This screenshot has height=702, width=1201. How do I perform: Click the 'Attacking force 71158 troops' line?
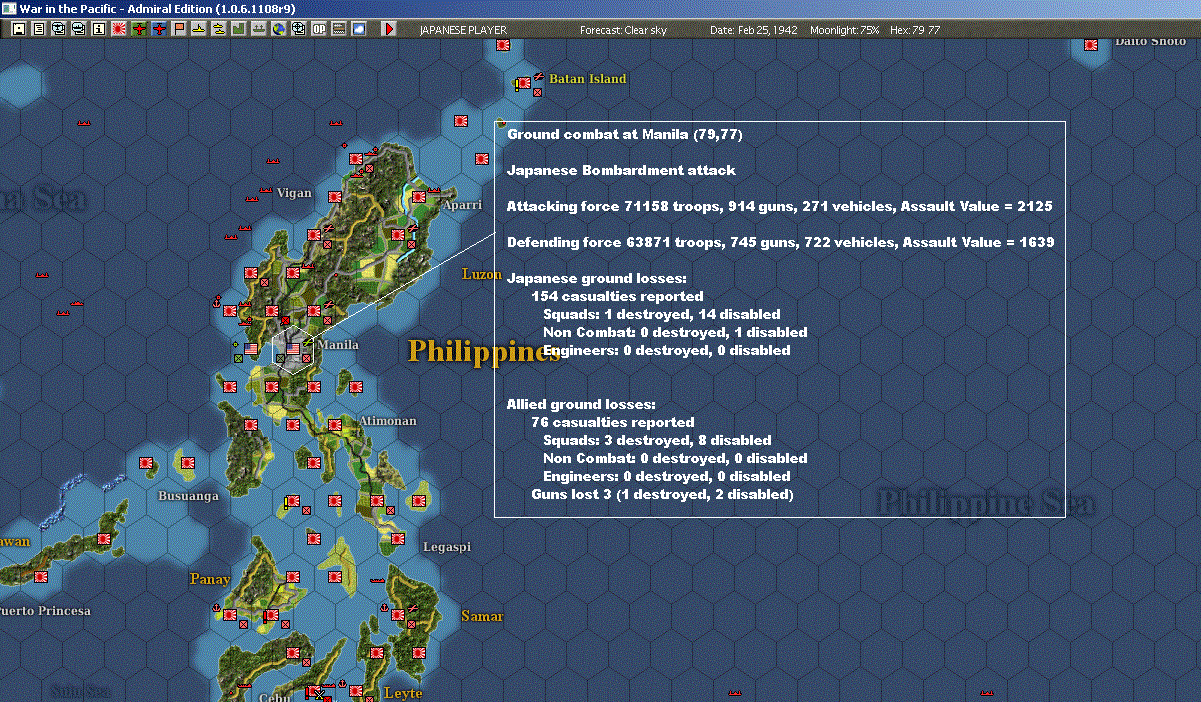779,206
